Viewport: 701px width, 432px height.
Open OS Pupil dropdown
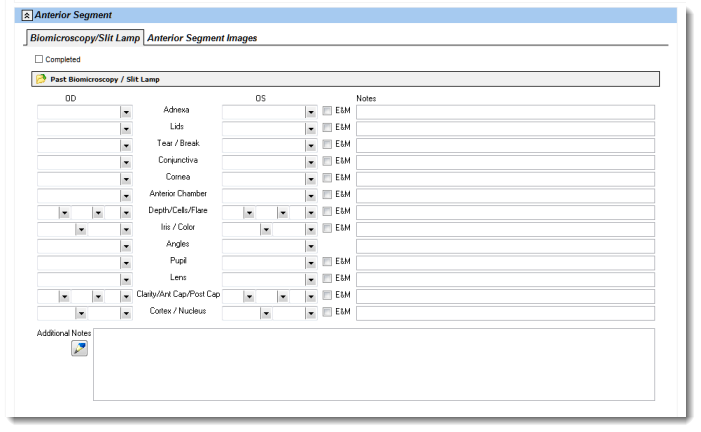tap(311, 263)
